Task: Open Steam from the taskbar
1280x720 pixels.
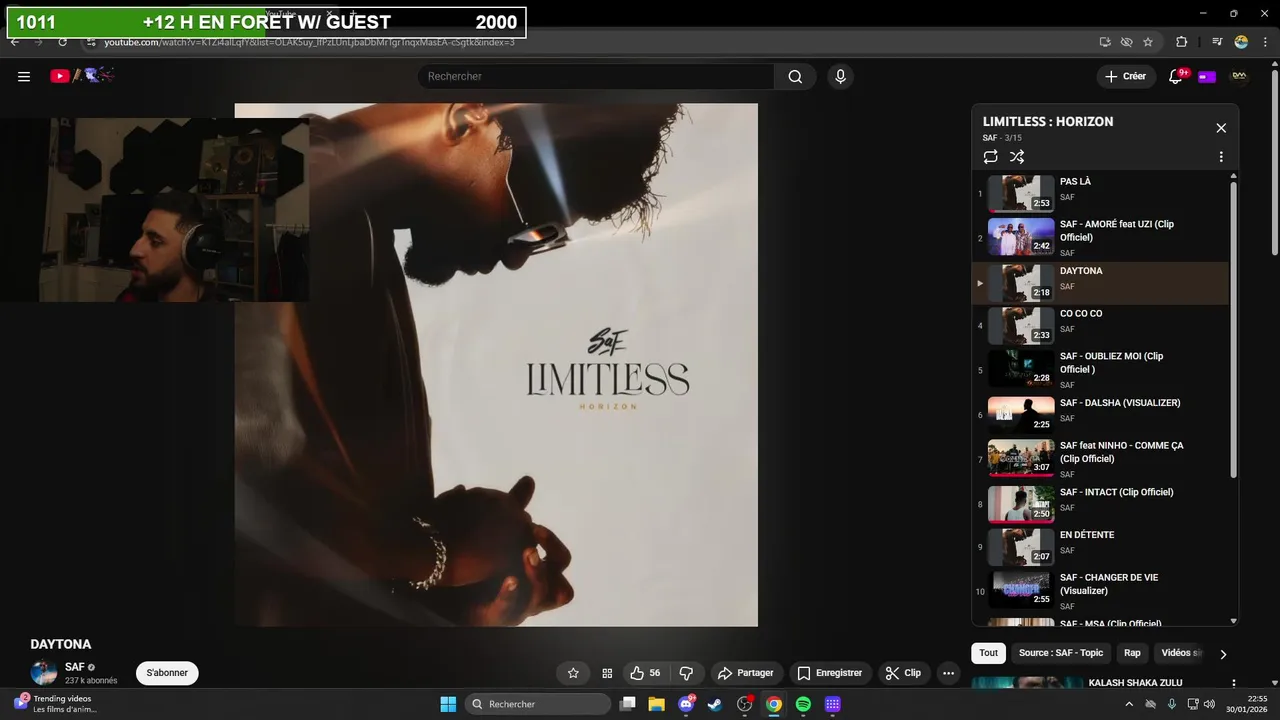Action: click(715, 704)
